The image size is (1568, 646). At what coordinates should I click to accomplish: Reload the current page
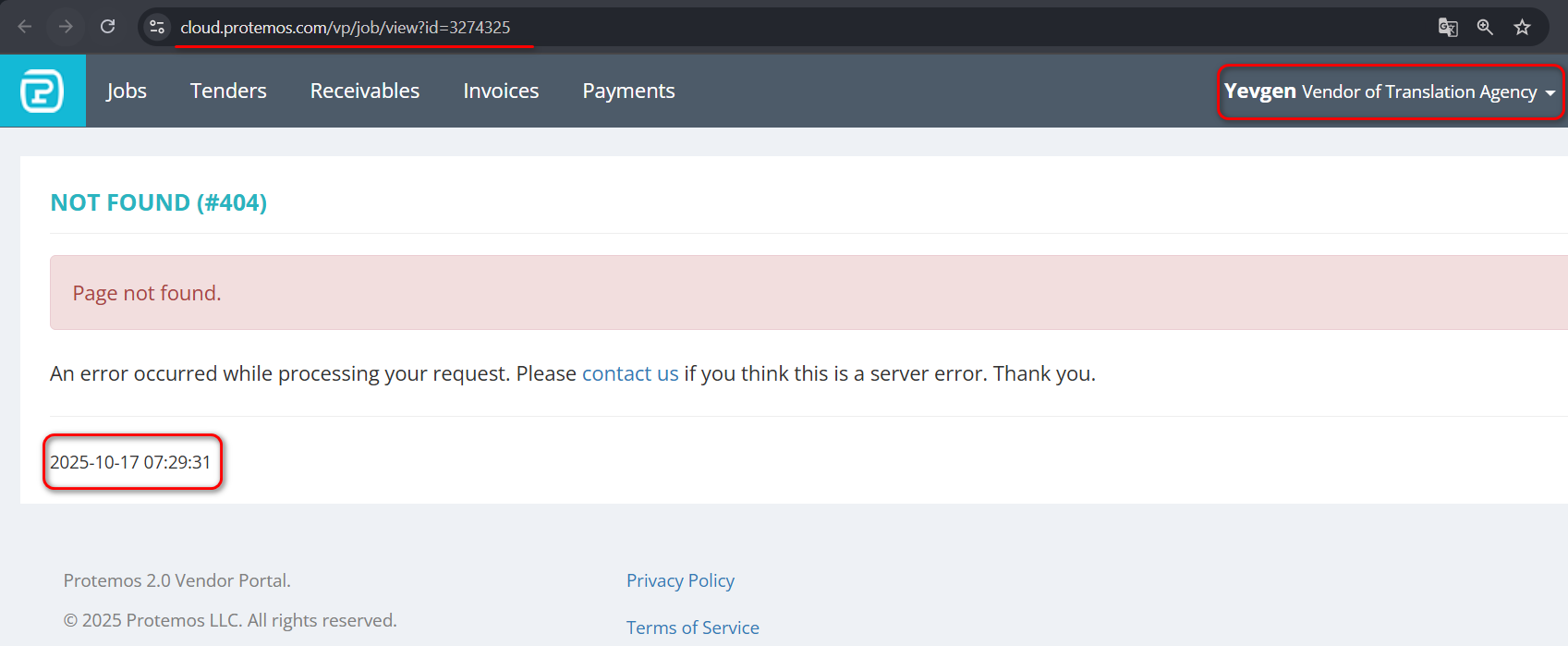(108, 27)
